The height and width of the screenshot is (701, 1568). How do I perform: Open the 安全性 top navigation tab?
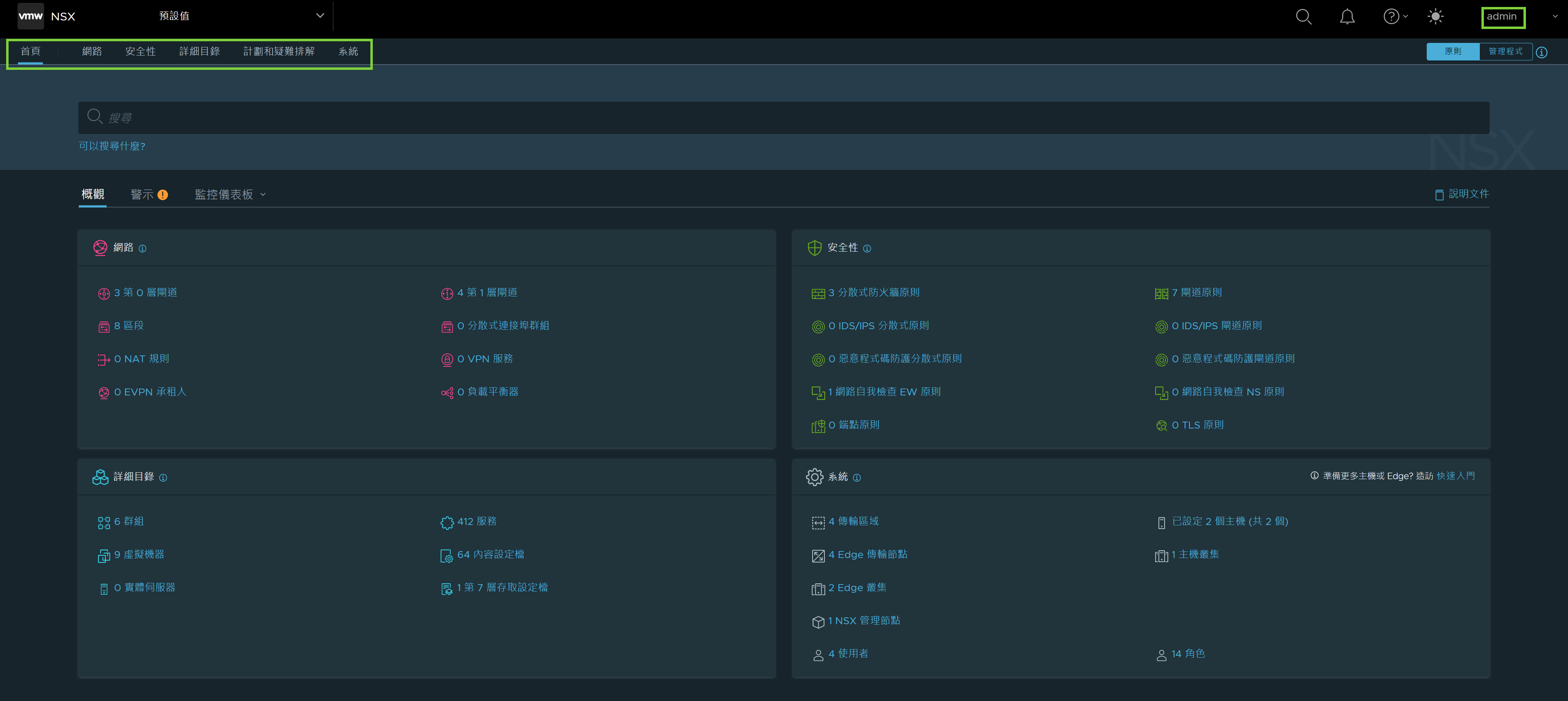140,52
